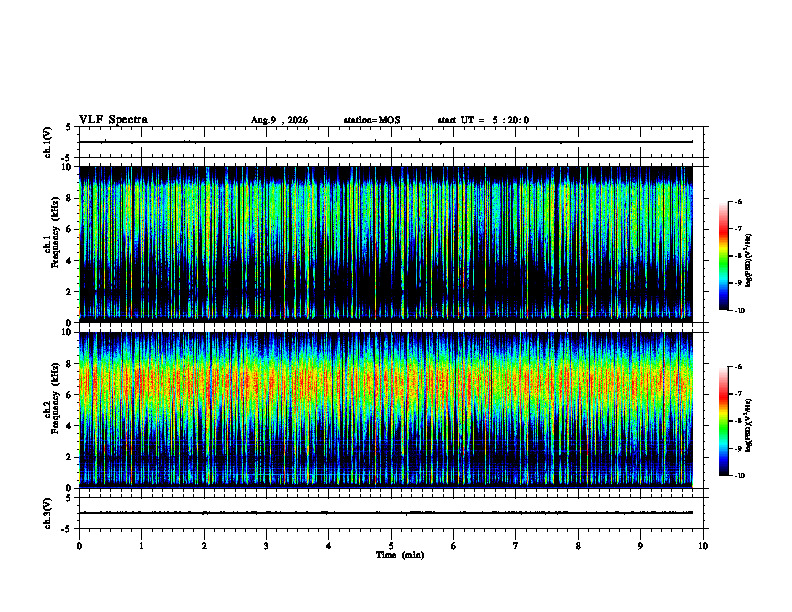This screenshot has width=792, height=612.
Task: Click the "-10" label on ch.2 colorbar
Action: (739, 476)
